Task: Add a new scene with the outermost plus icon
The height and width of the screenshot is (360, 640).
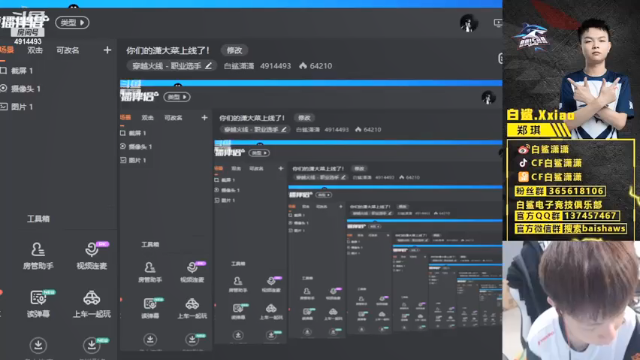Action: click(107, 50)
